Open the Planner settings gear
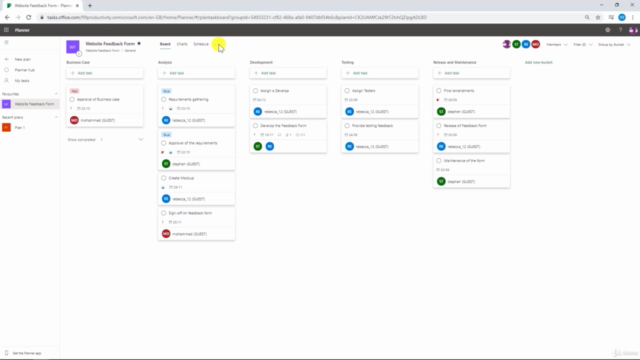The image size is (640, 360). click(x=608, y=30)
